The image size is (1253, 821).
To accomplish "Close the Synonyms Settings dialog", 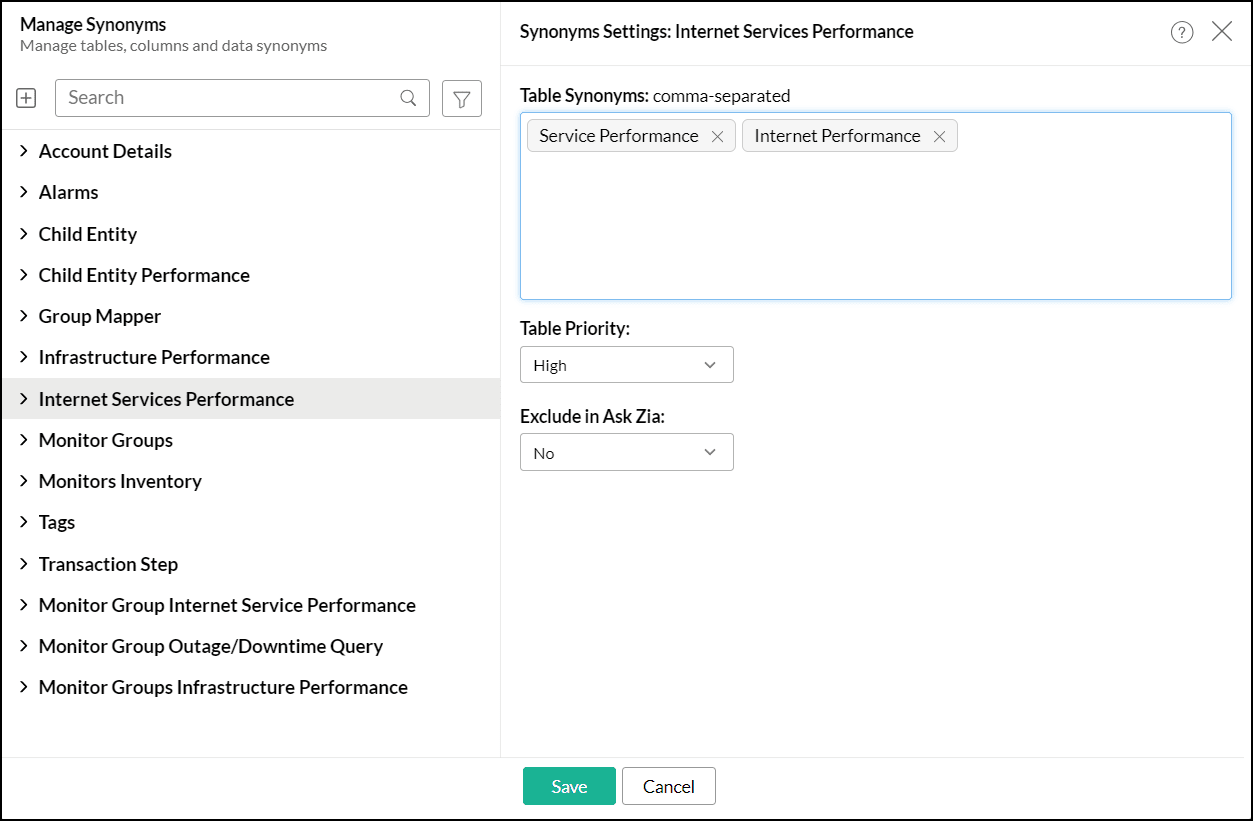I will point(1221,31).
